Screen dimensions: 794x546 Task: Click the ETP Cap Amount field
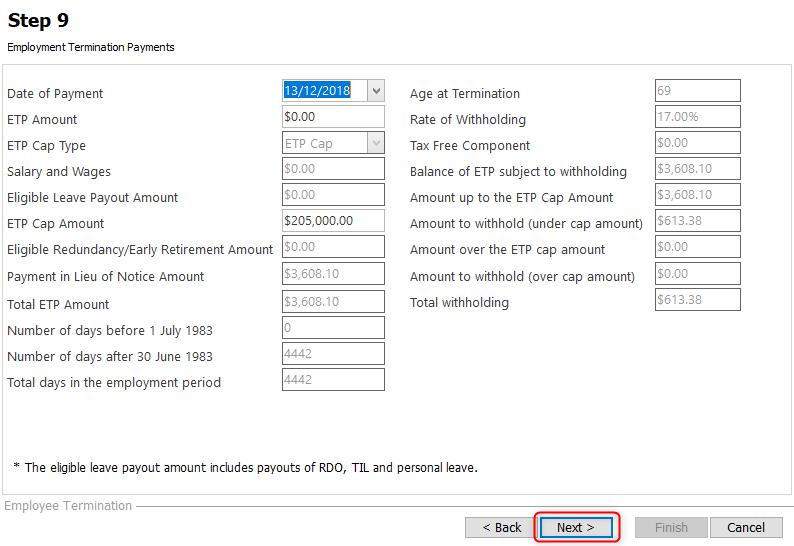coord(333,221)
